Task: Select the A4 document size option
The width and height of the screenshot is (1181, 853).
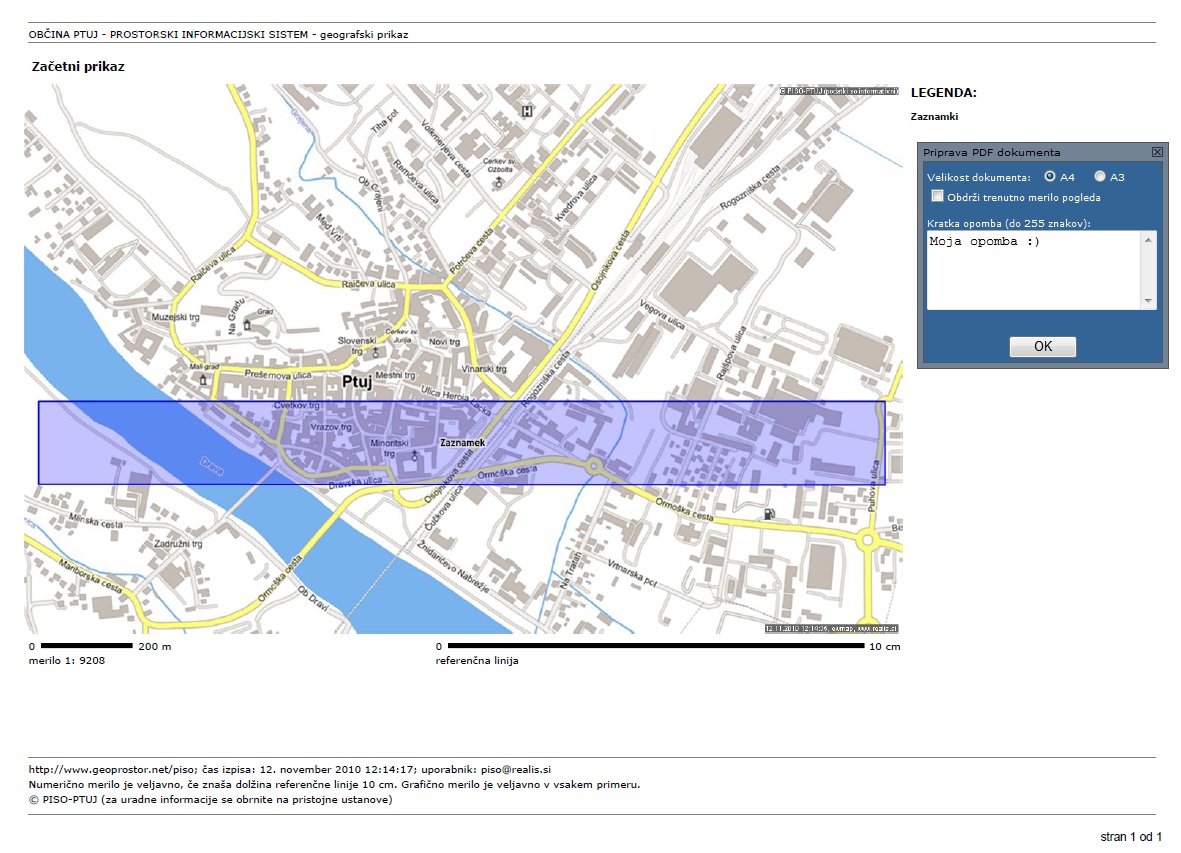Action: [1050, 177]
